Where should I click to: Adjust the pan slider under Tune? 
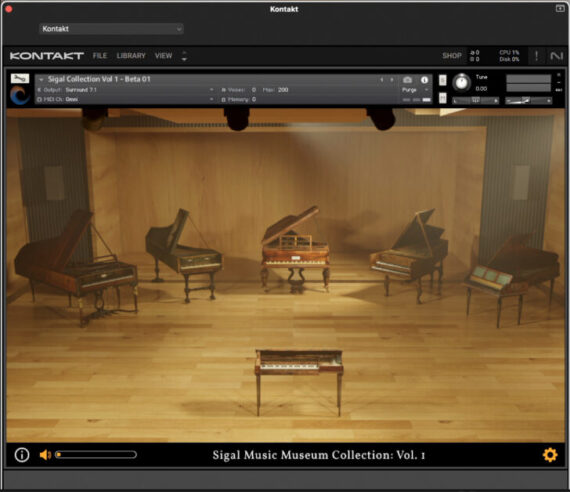(475, 100)
